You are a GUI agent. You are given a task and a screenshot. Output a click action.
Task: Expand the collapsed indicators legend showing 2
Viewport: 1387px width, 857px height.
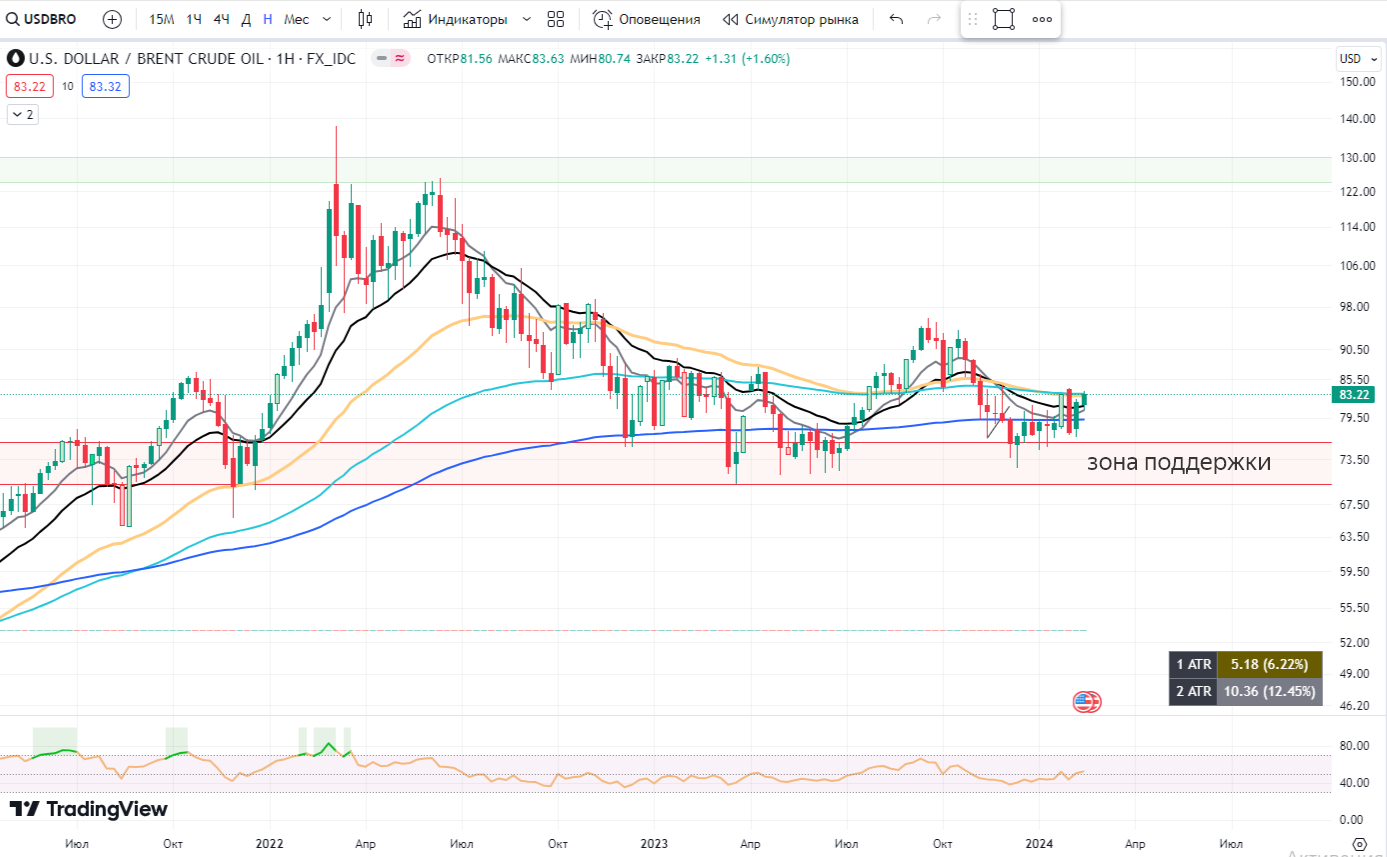click(x=22, y=115)
